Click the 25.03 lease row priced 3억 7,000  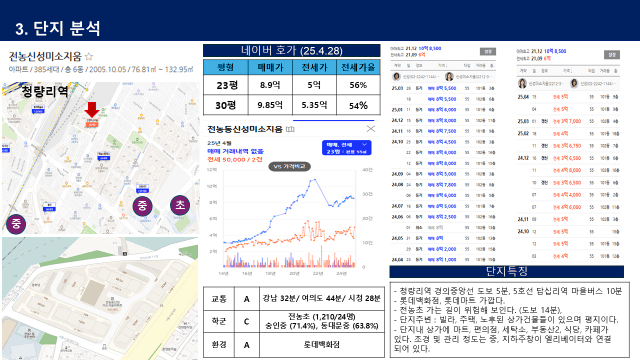click(x=569, y=121)
